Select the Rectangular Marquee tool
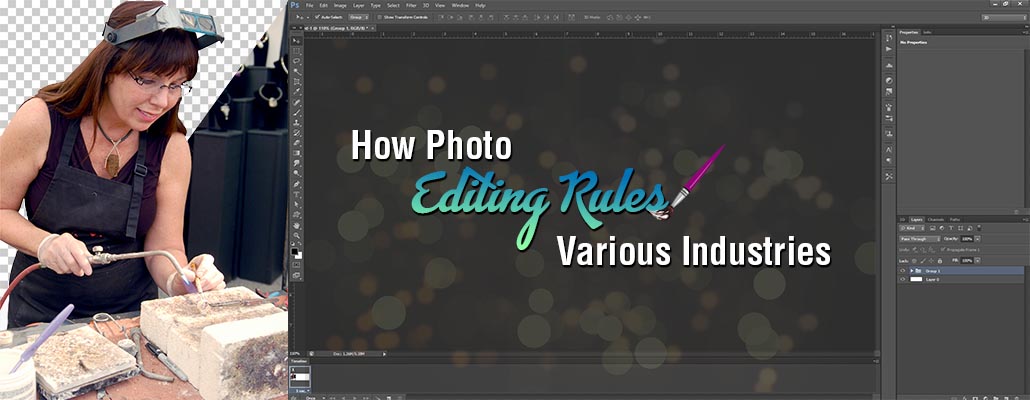This screenshot has height=400, width=1030. click(x=297, y=51)
